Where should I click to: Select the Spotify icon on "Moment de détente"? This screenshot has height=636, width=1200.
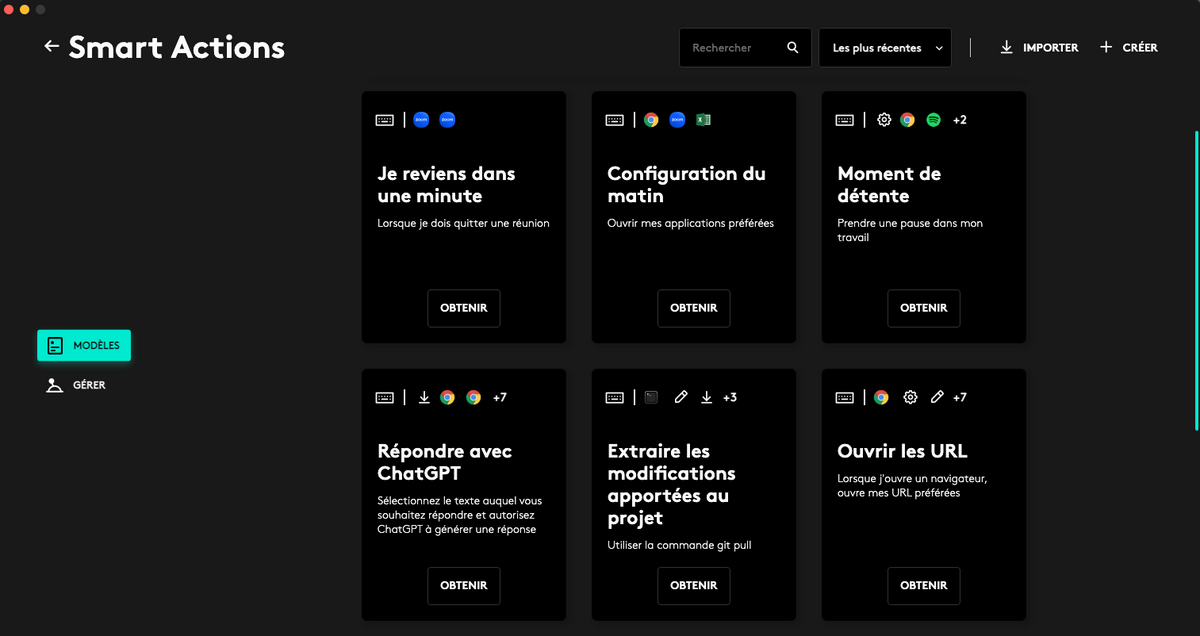[x=933, y=119]
